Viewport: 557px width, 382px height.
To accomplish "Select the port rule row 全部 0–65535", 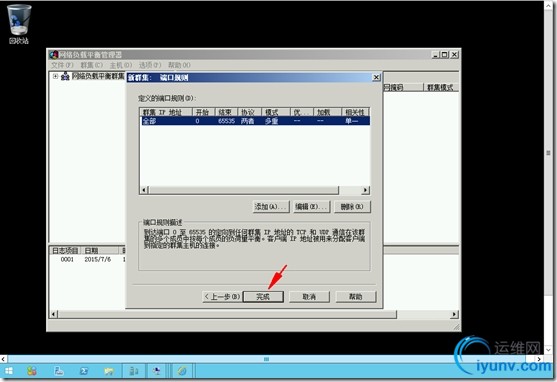I will [x=255, y=121].
